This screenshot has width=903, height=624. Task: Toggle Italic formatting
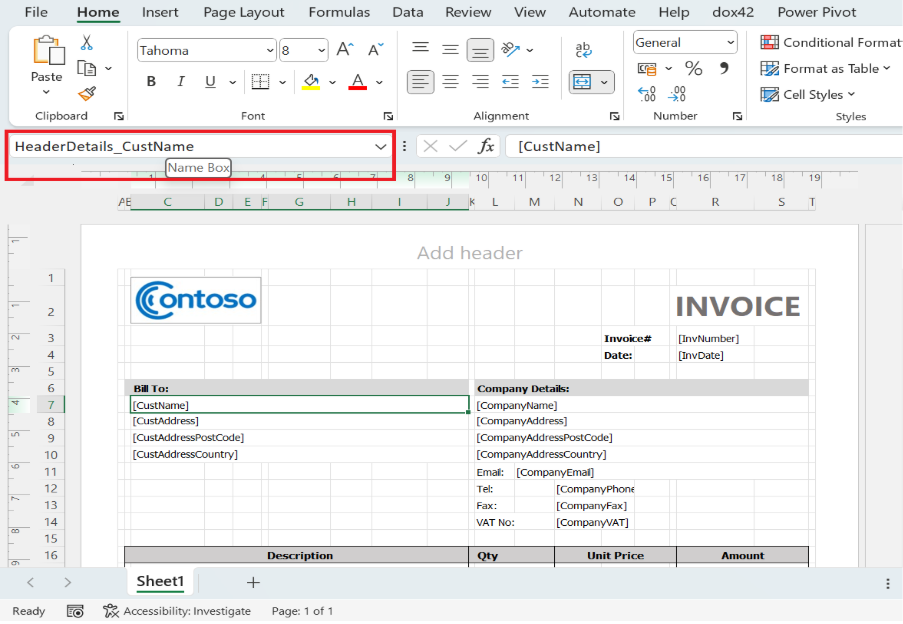click(180, 82)
